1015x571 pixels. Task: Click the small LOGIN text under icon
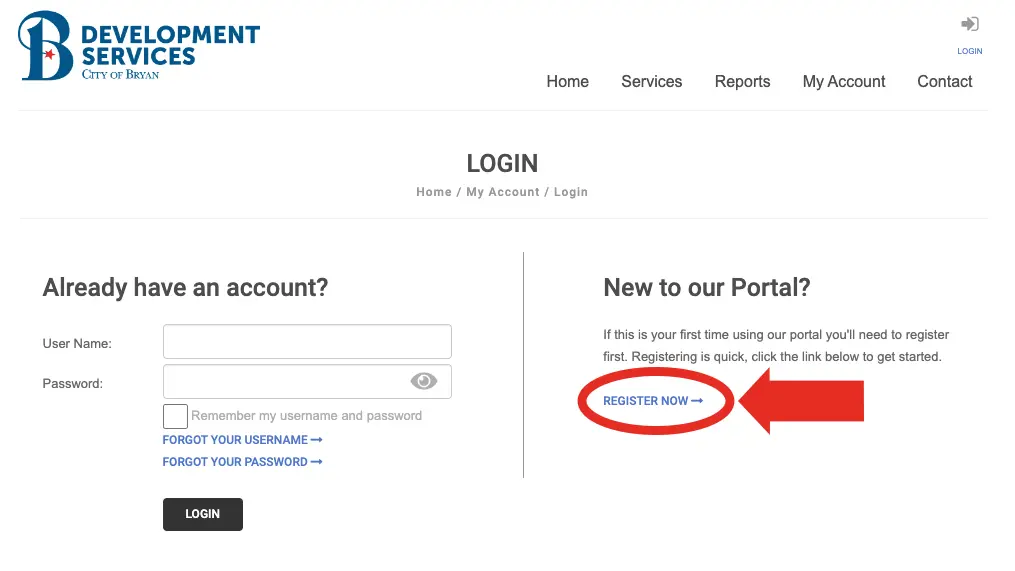(970, 51)
